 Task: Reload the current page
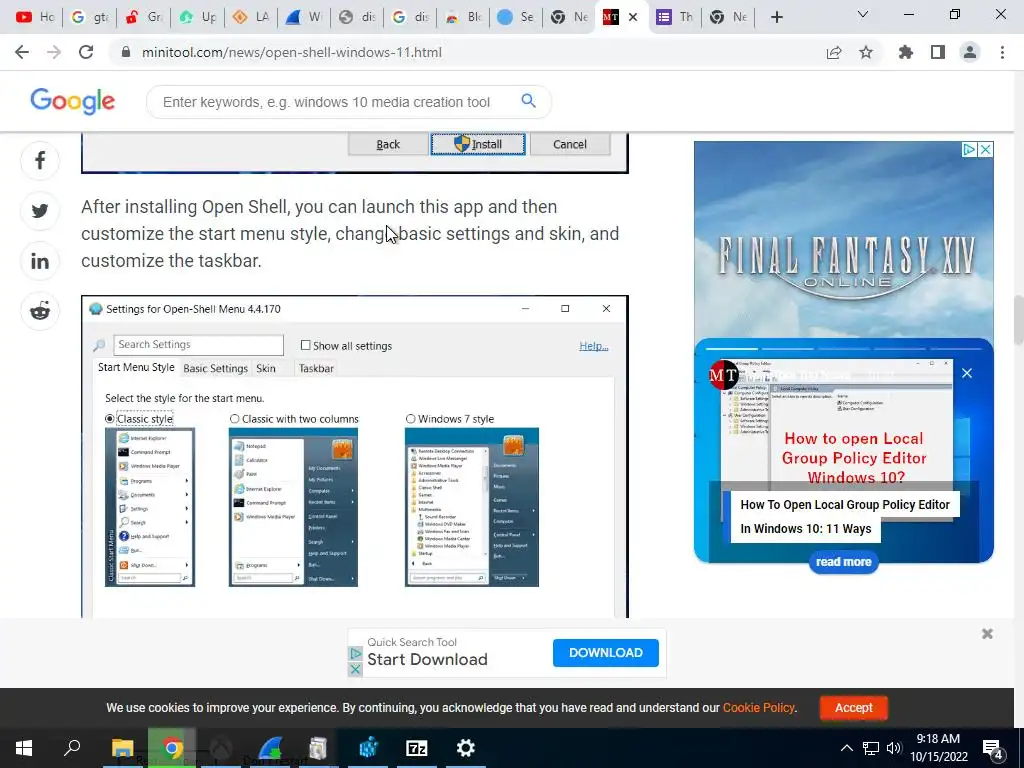(86, 52)
